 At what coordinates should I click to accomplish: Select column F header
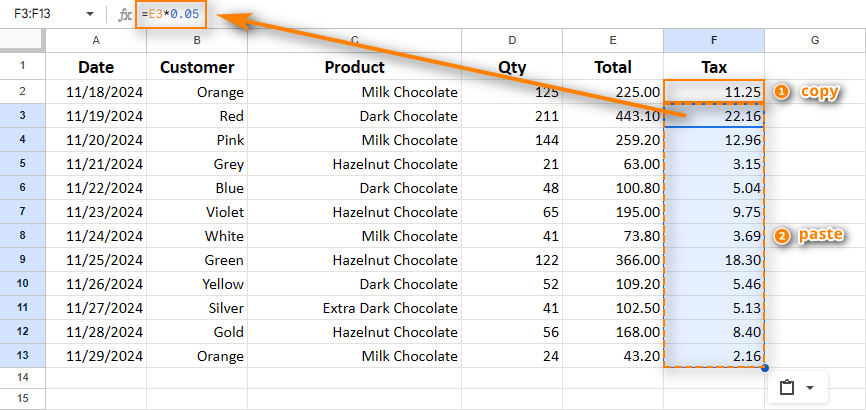point(714,40)
